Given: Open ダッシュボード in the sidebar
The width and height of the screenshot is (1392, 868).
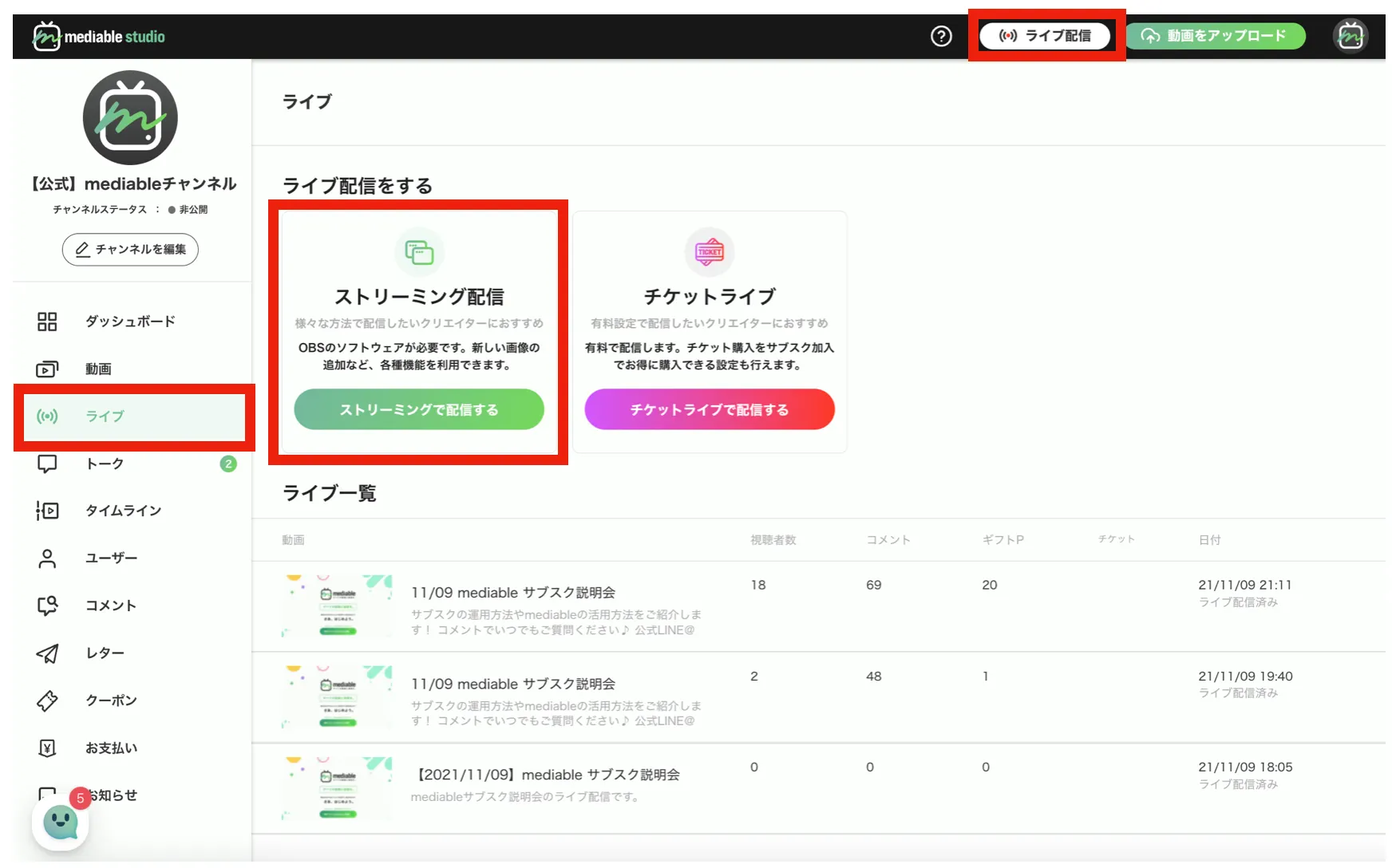Looking at the screenshot, I should coord(130,322).
